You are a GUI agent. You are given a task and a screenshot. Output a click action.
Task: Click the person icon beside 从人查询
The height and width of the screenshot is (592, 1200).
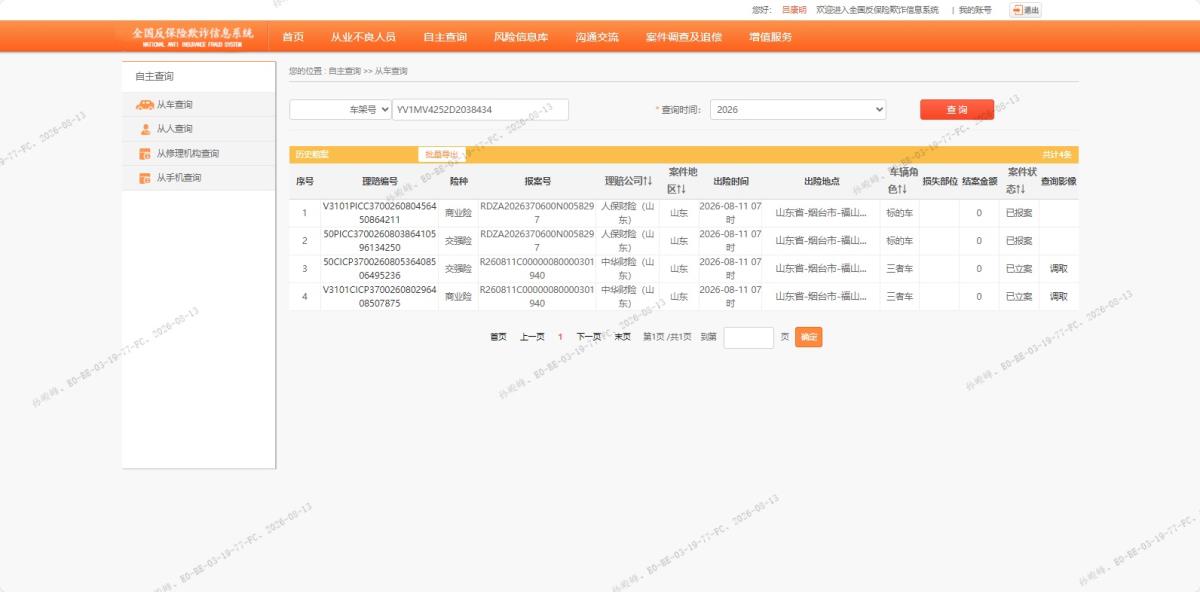145,129
